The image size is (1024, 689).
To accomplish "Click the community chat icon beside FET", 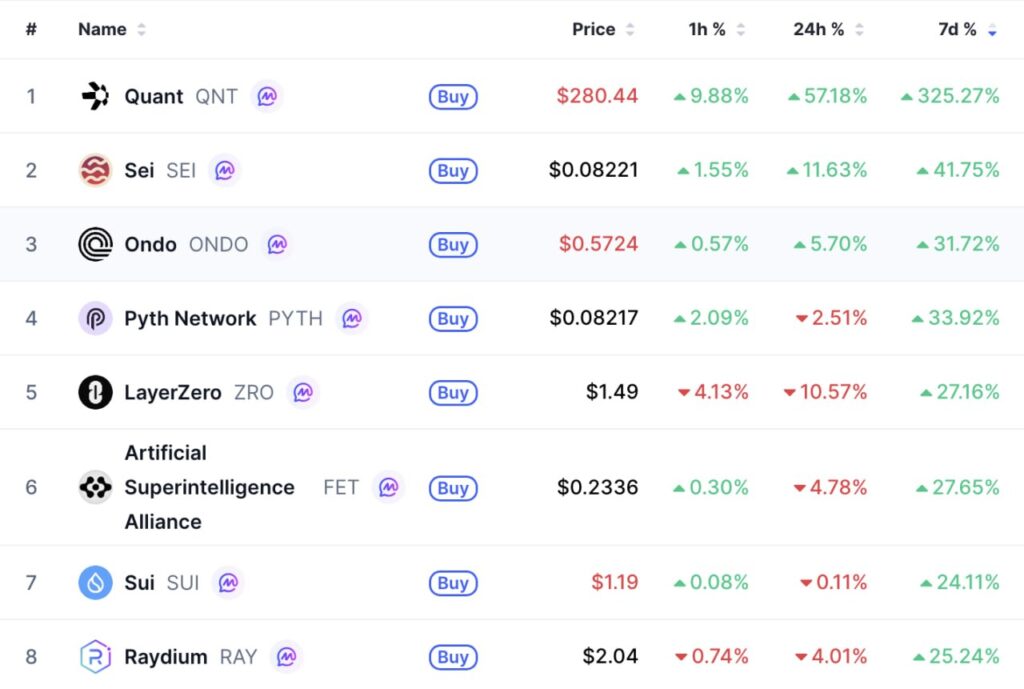I will pos(389,487).
